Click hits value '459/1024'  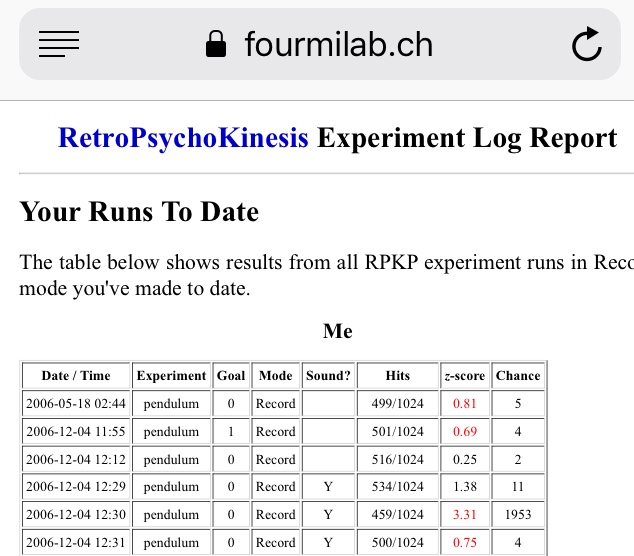(398, 514)
